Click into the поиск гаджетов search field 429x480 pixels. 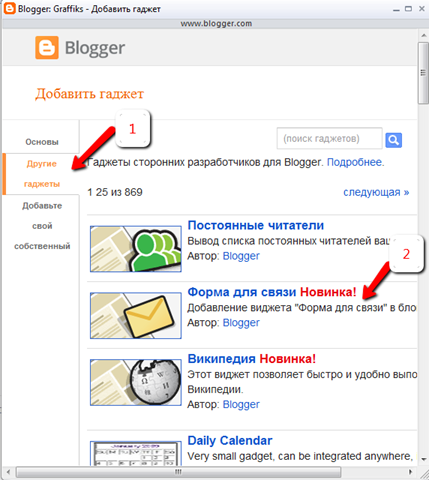(329, 138)
